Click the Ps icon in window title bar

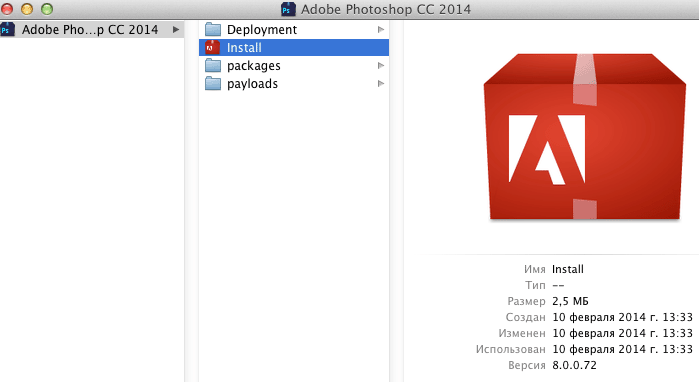tap(288, 9)
